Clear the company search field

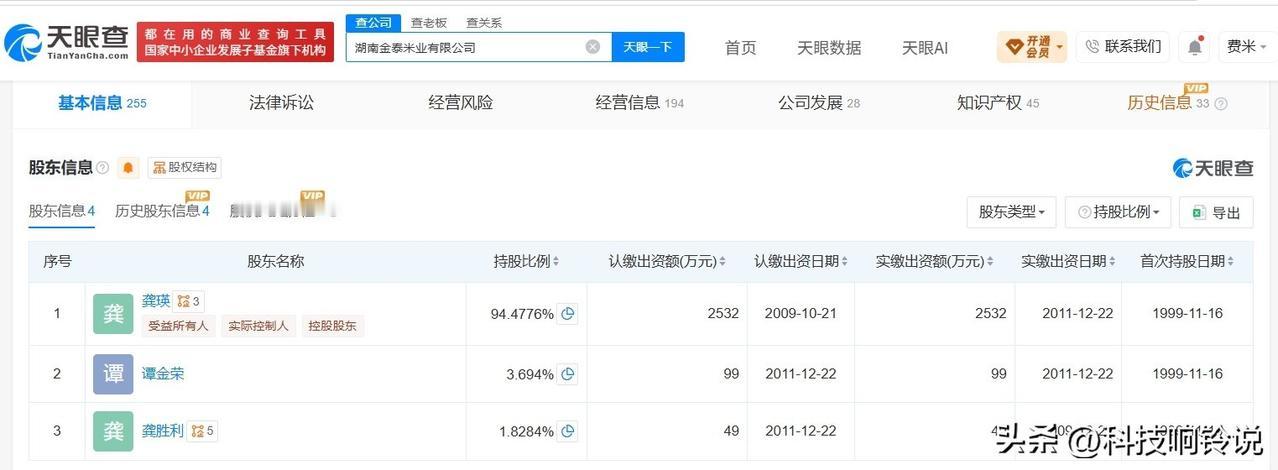[x=593, y=47]
